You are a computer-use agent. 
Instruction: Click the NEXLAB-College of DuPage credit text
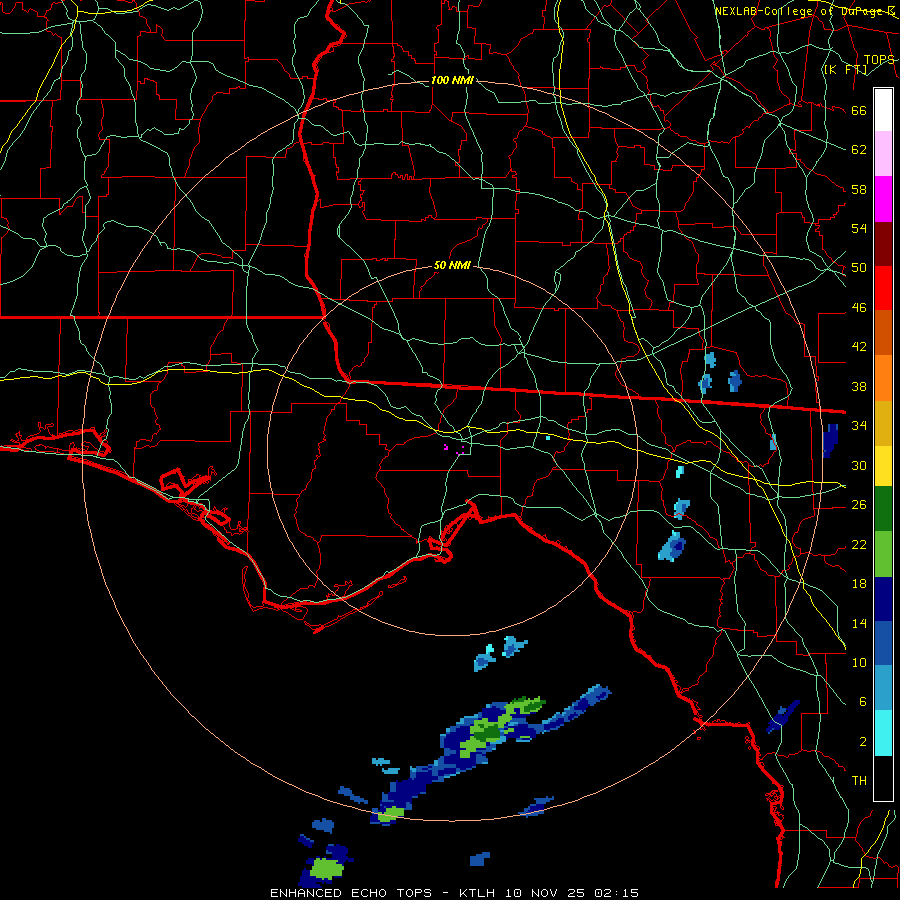(x=804, y=11)
